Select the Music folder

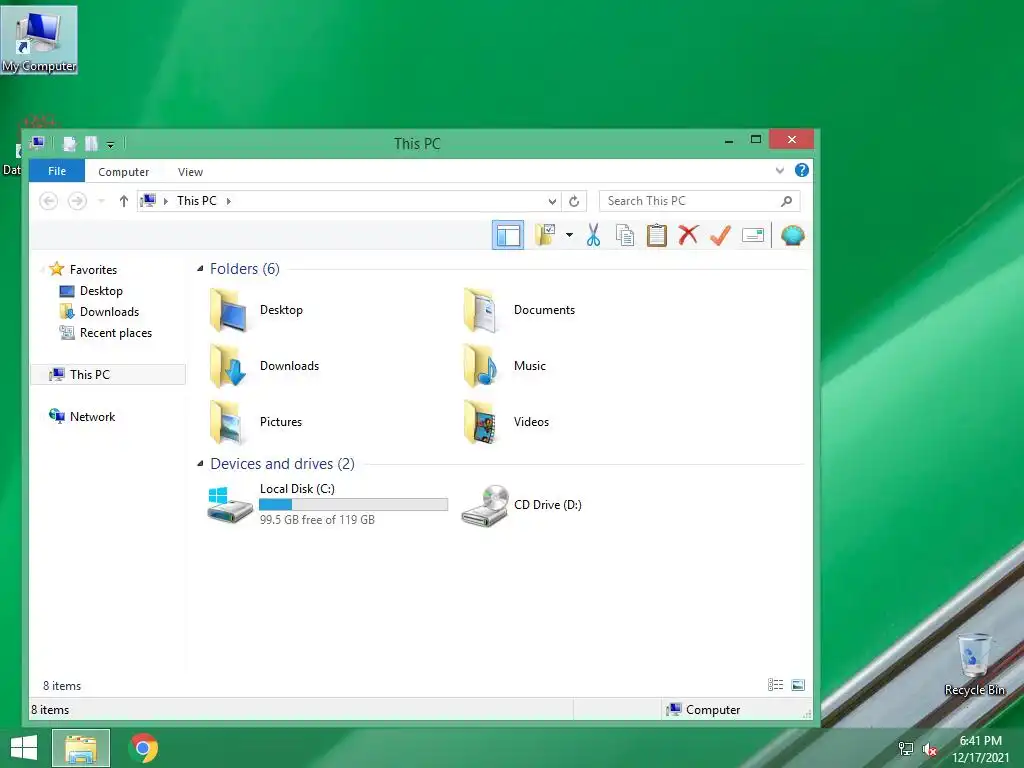504,366
